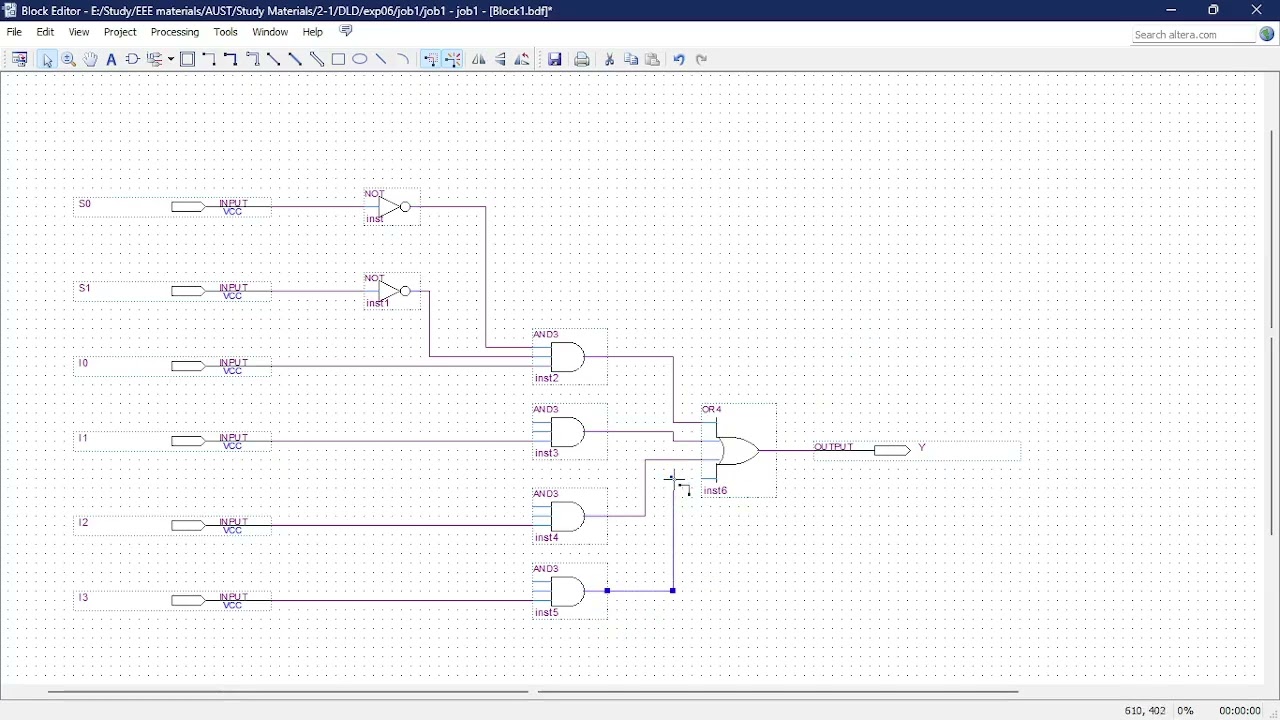Select the AND3 gate inst3

tap(569, 432)
